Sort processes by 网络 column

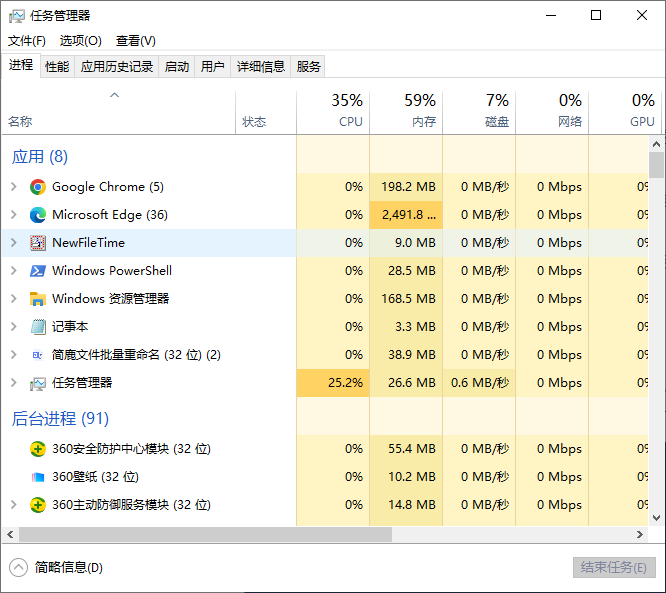552,113
